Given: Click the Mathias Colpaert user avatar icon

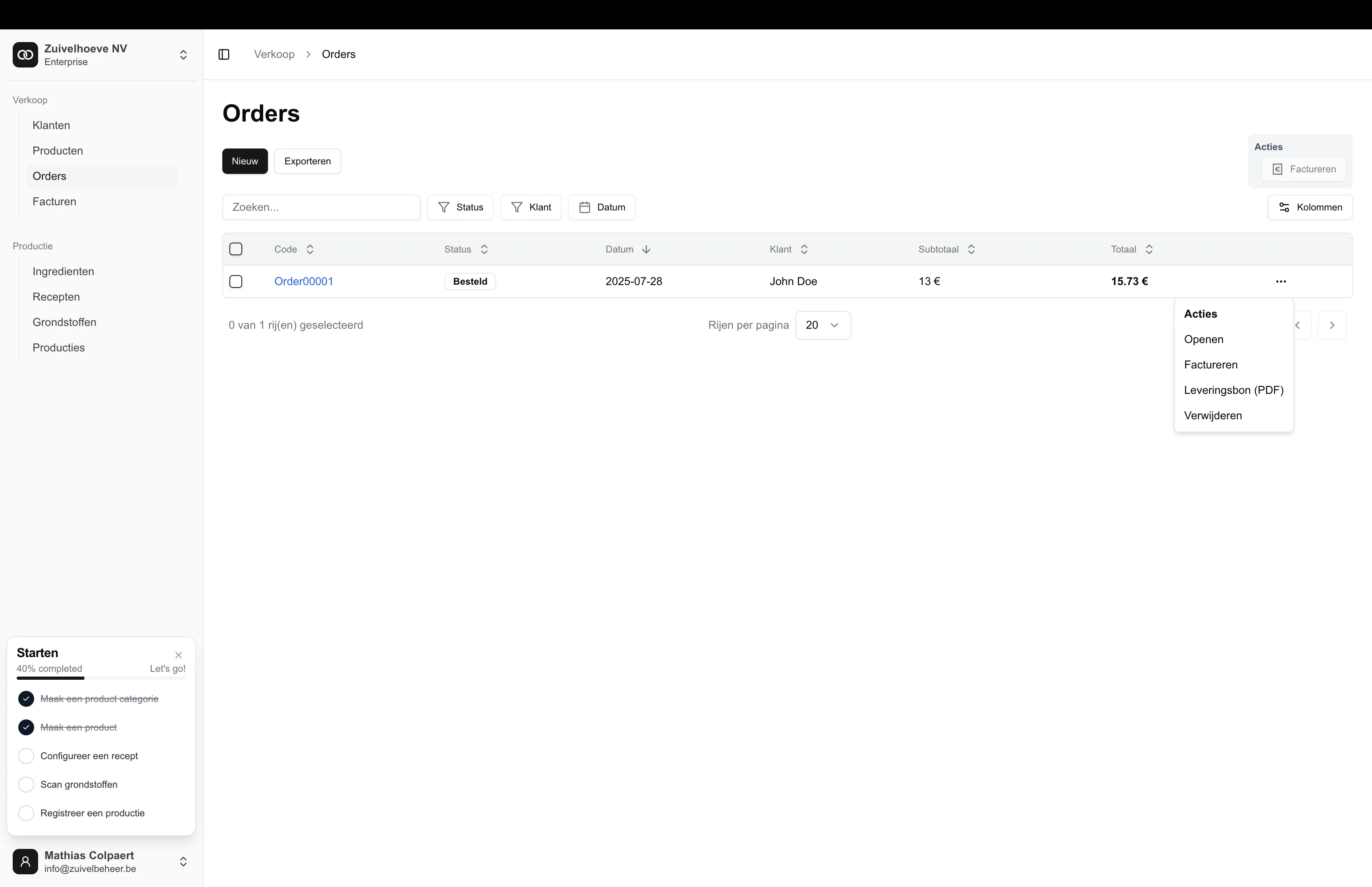Looking at the screenshot, I should [25, 861].
